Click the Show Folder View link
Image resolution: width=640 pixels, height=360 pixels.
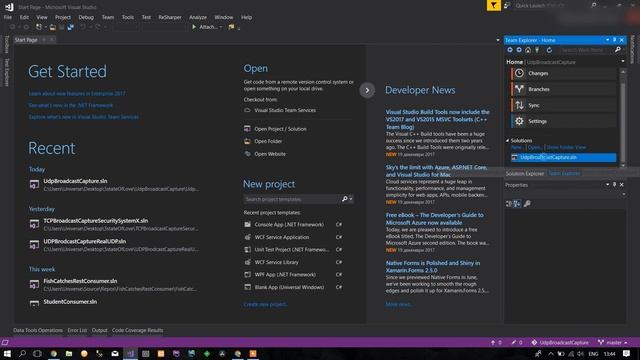pos(566,147)
